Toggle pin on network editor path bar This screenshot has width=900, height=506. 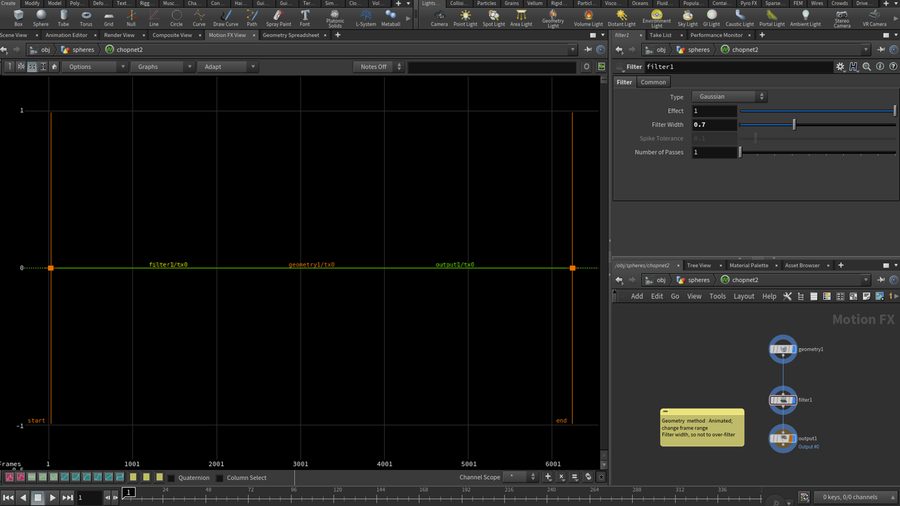[x=881, y=280]
